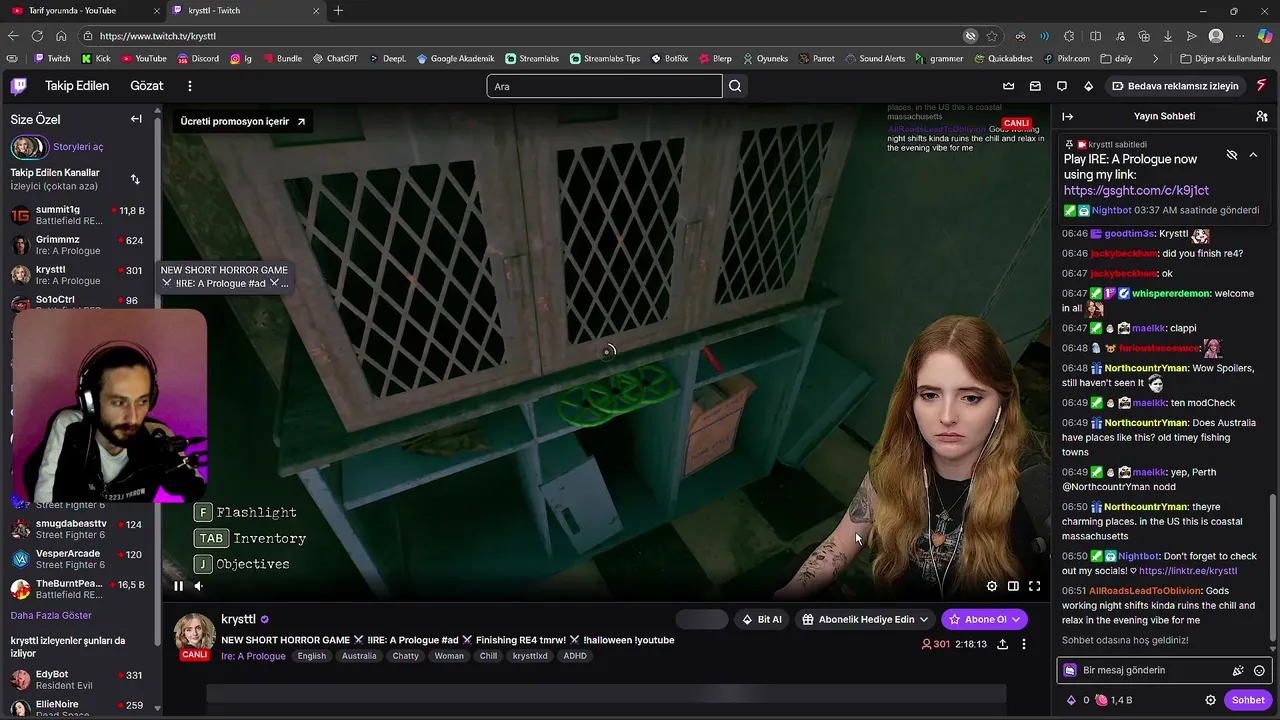This screenshot has height=720, width=1280.
Task: Click the Ücretli promosyon içerir label
Action: tap(243, 121)
